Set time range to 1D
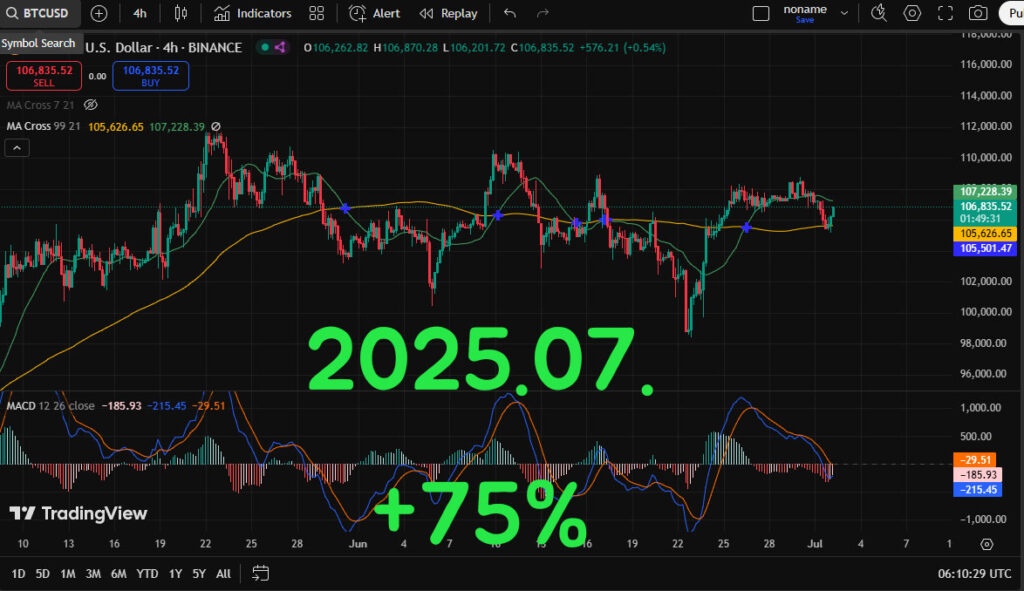 (18, 573)
